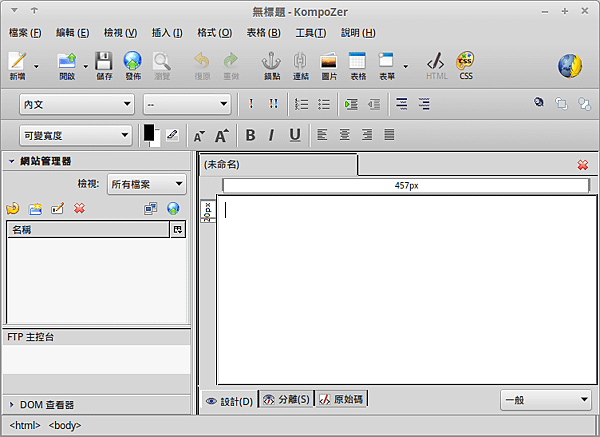Image resolution: width=600 pixels, height=437 pixels.
Task: Click the KompoZer globe logo
Action: point(570,66)
